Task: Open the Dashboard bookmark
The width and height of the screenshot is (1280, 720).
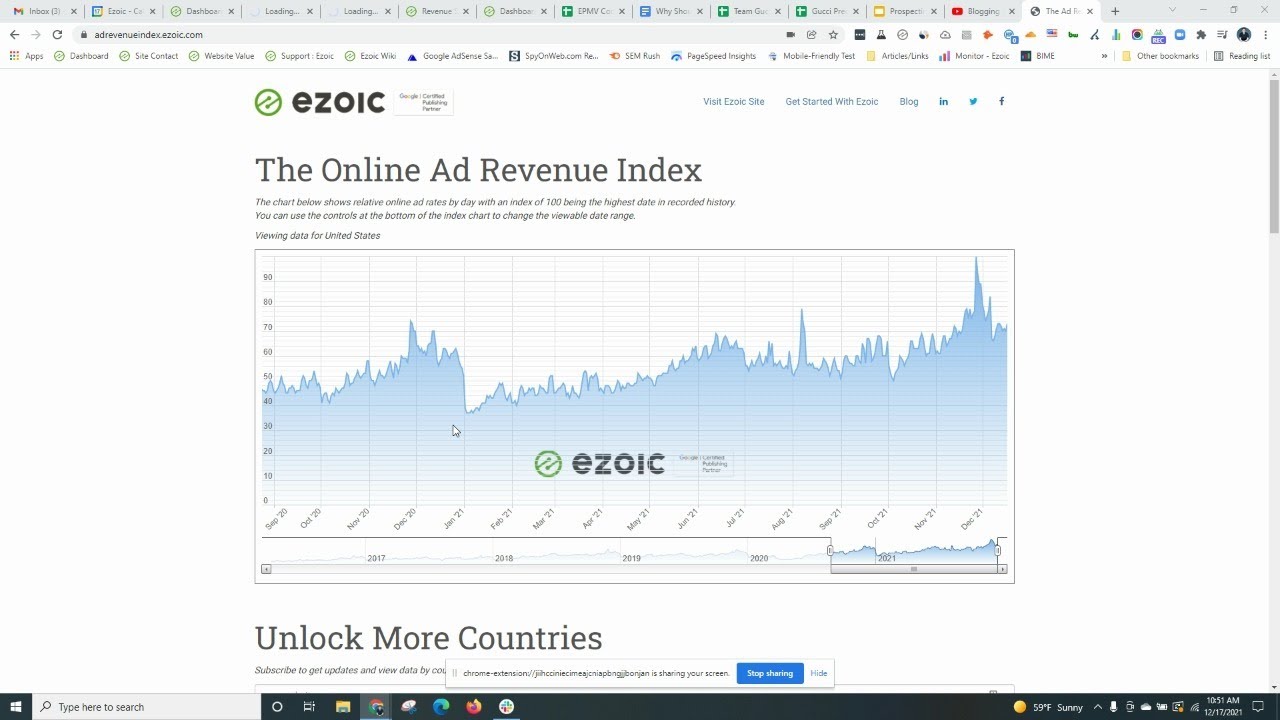Action: tap(81, 56)
